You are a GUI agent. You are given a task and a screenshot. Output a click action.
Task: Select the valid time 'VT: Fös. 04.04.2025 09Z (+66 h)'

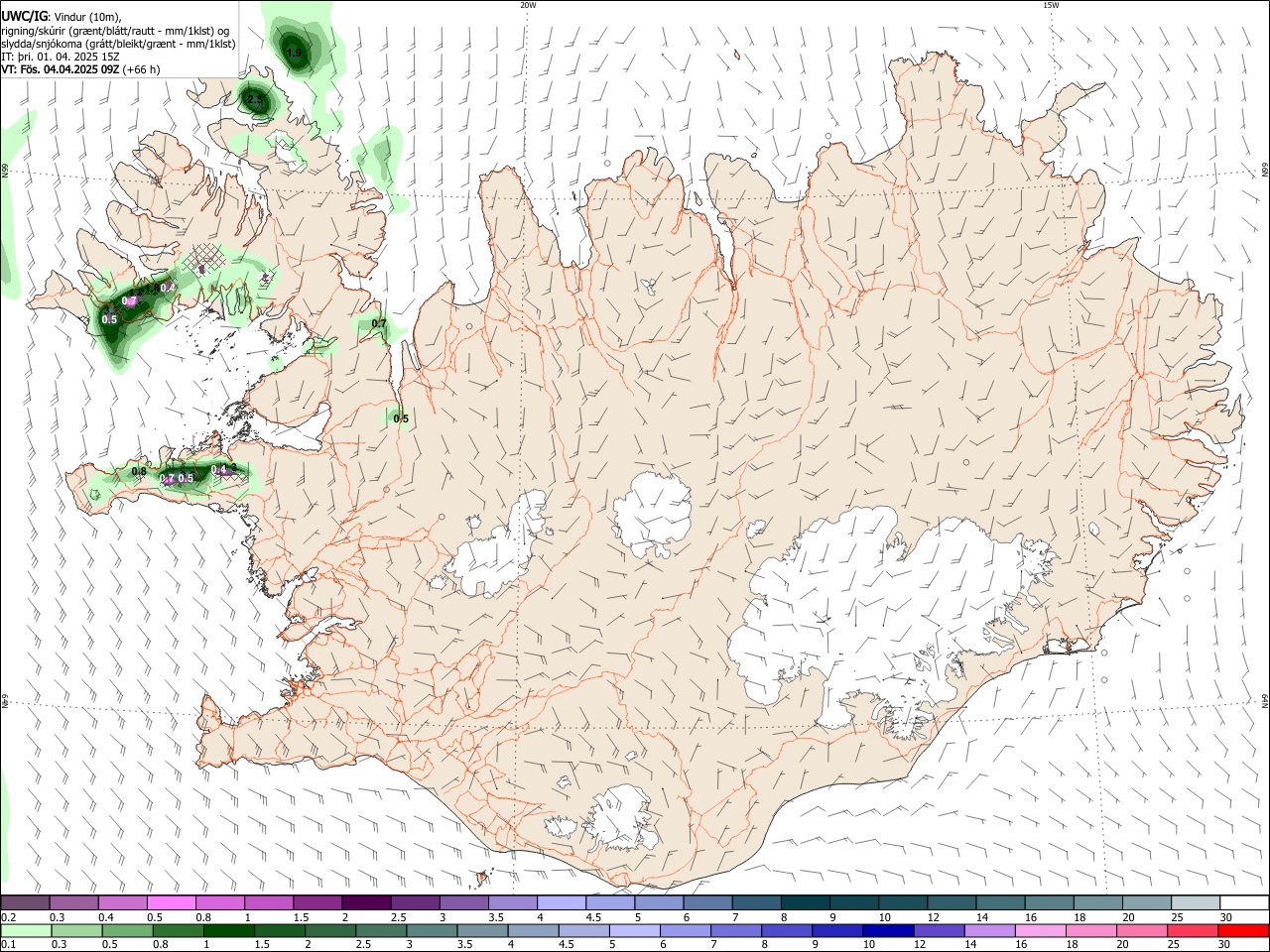(x=80, y=69)
